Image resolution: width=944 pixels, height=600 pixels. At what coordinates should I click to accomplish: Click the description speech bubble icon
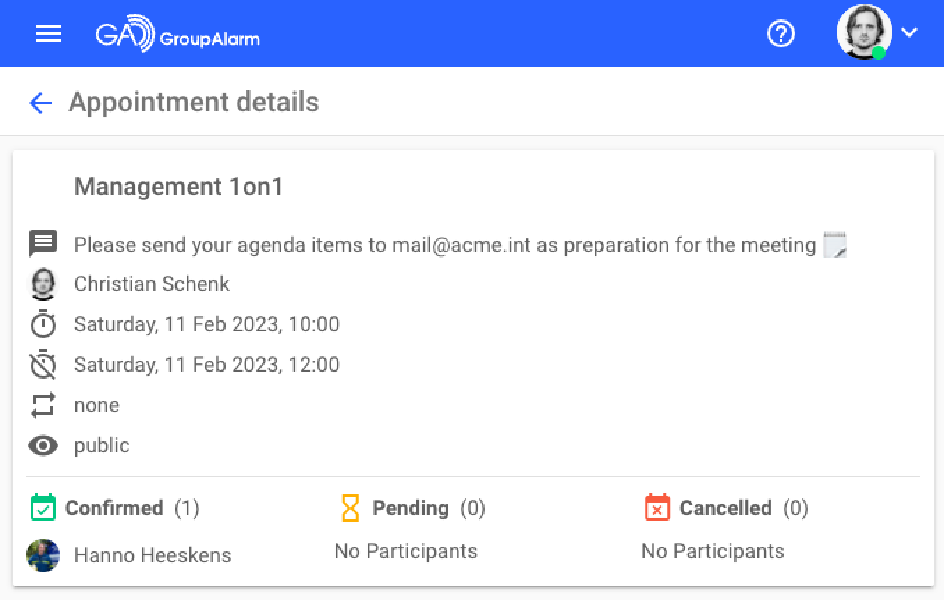tap(43, 244)
